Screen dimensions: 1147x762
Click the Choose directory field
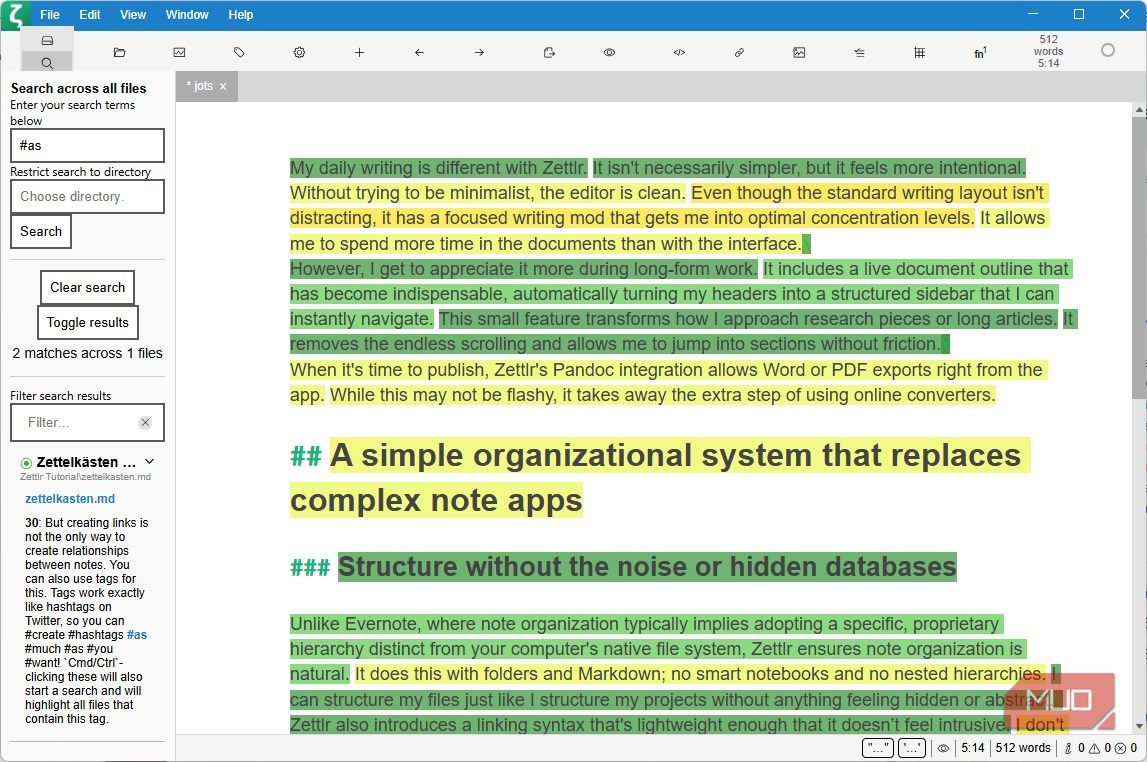[x=87, y=197]
